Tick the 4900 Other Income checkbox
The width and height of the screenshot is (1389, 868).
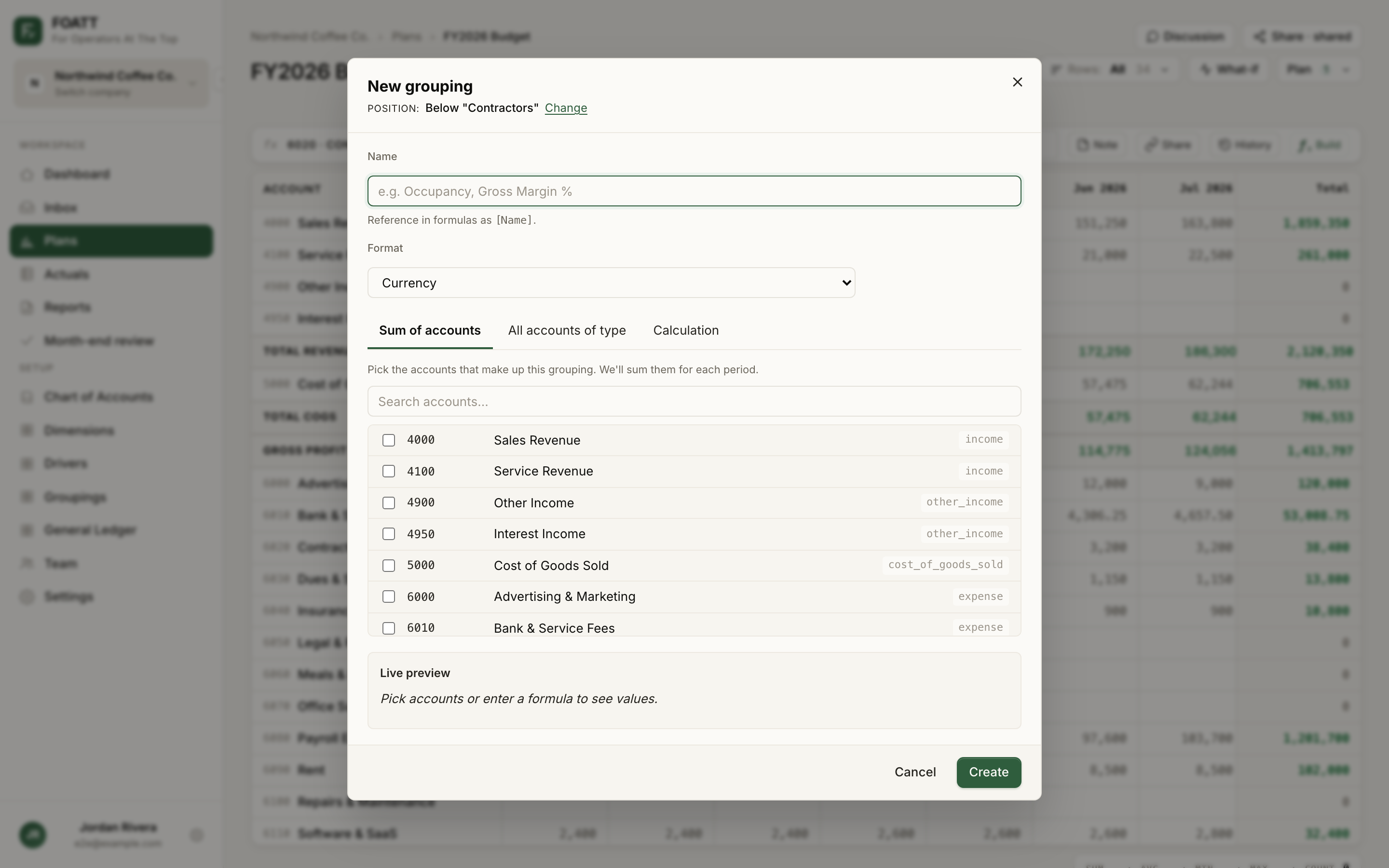point(389,503)
